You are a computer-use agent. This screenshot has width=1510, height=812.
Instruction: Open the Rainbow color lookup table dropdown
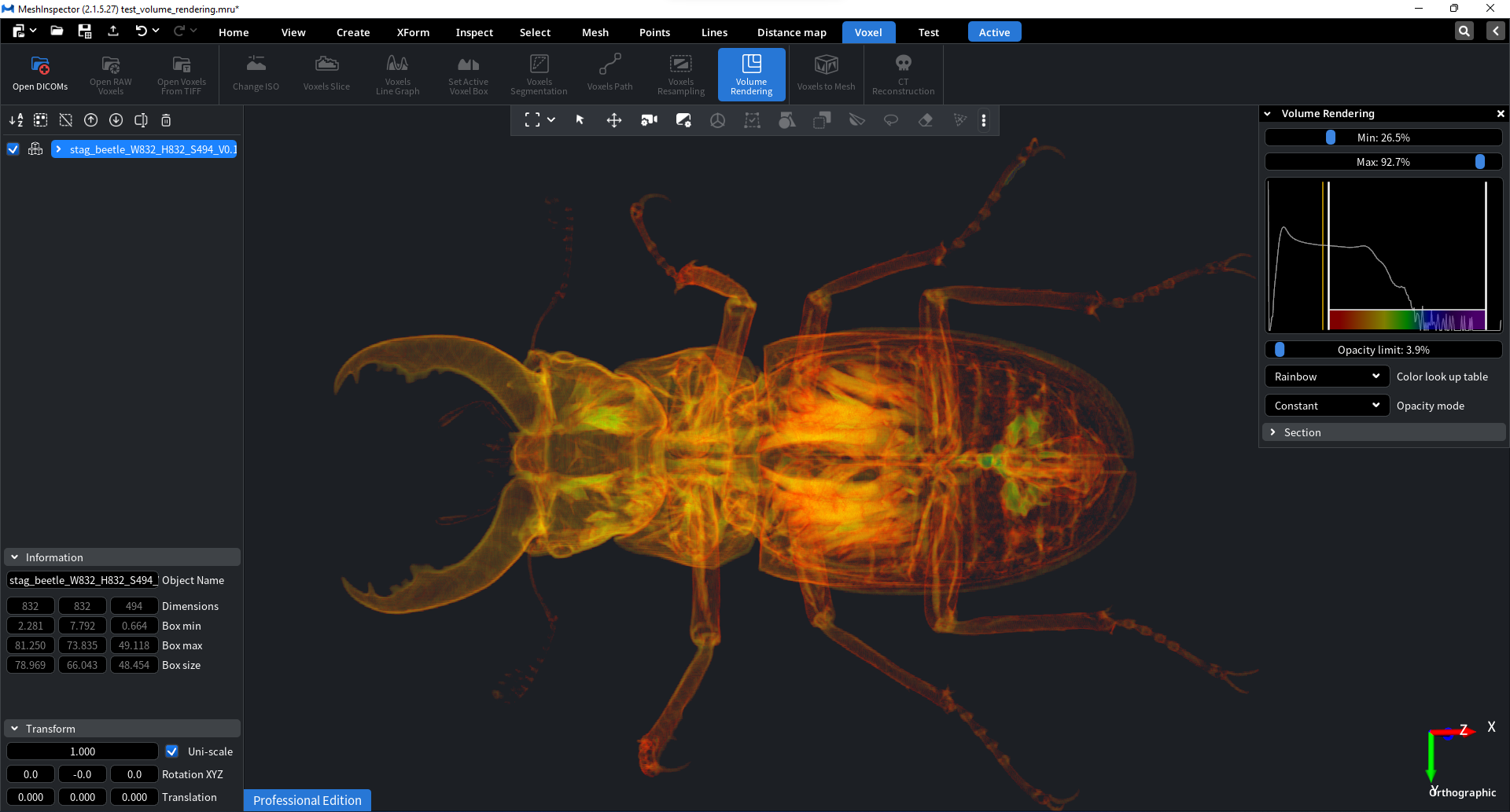pos(1326,377)
